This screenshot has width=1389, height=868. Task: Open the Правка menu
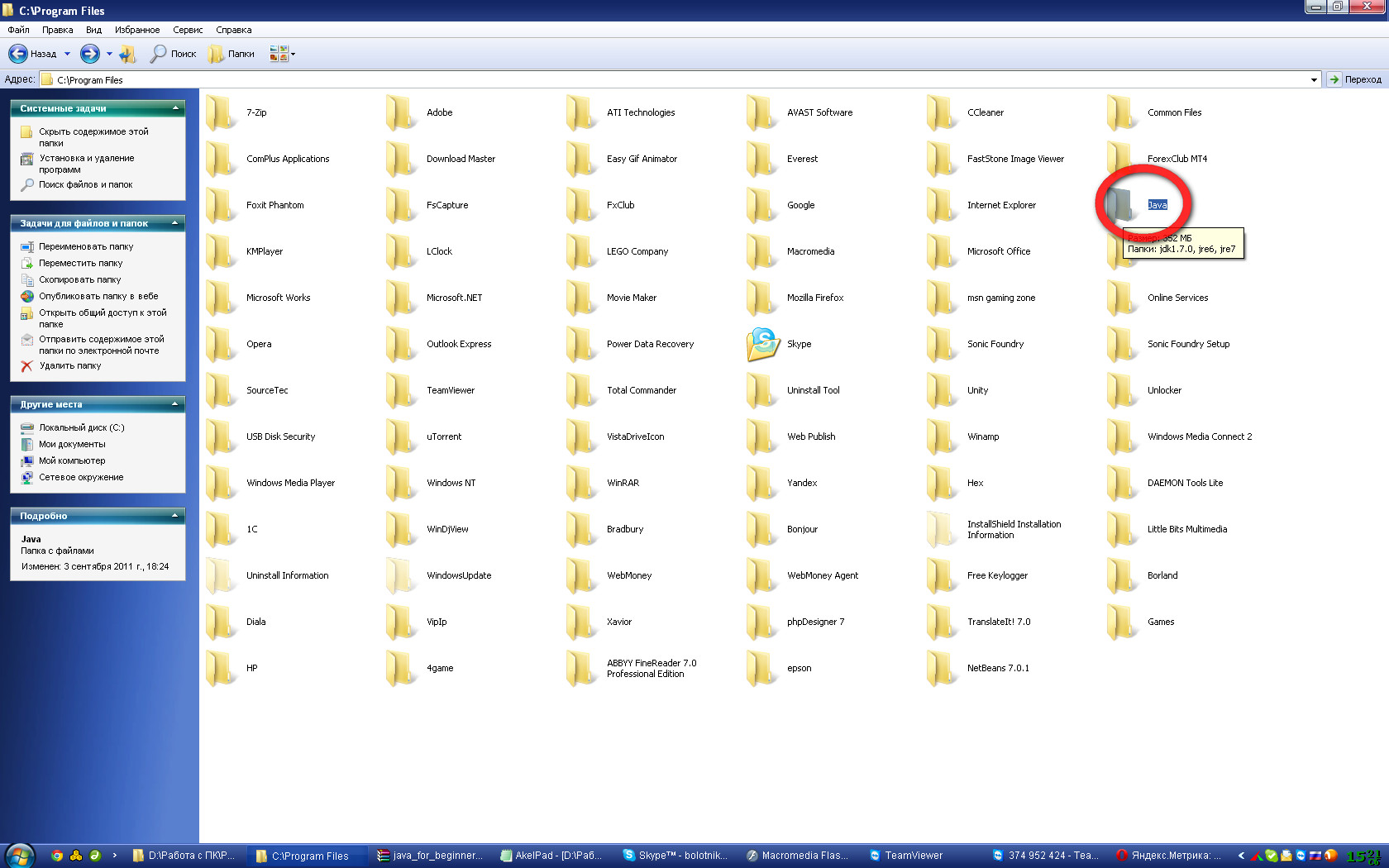[x=58, y=30]
